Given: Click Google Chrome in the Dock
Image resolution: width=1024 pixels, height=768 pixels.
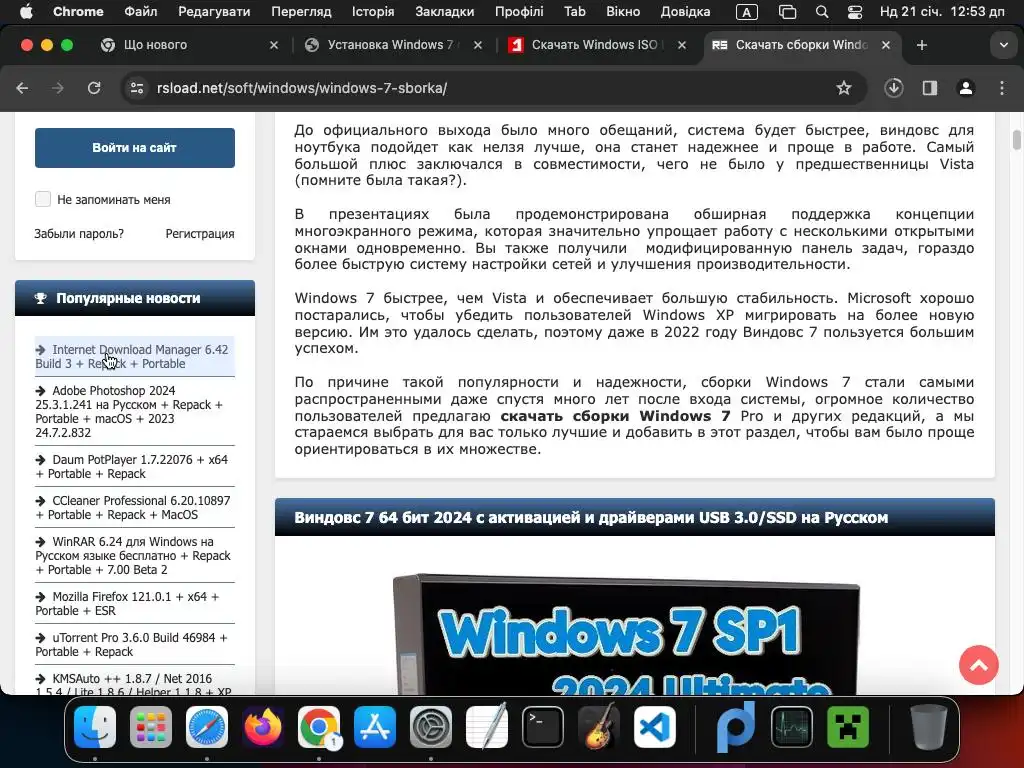Looking at the screenshot, I should point(319,727).
